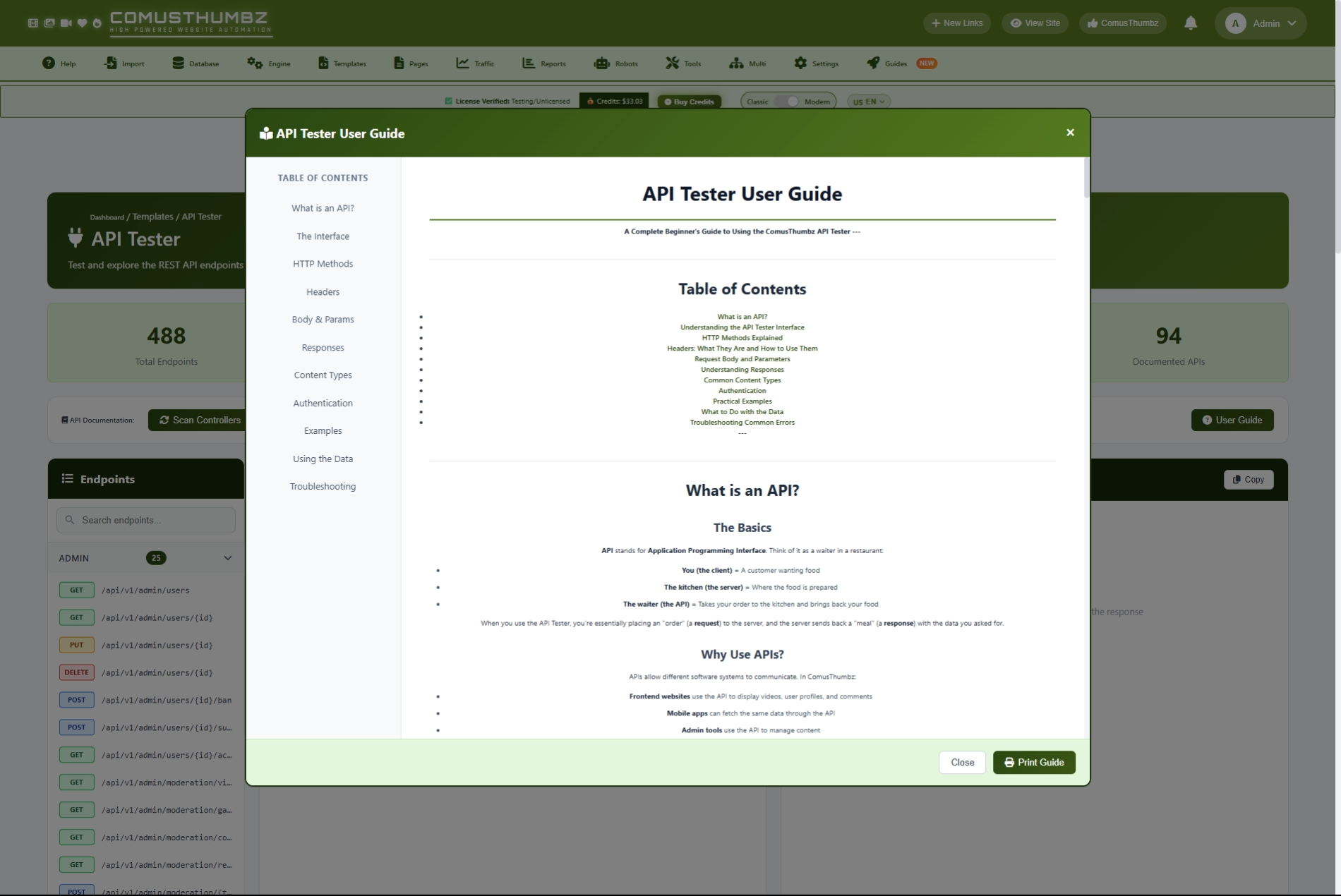Select Authentication in the sidebar table of contents
This screenshot has width=1341, height=896.
click(323, 404)
